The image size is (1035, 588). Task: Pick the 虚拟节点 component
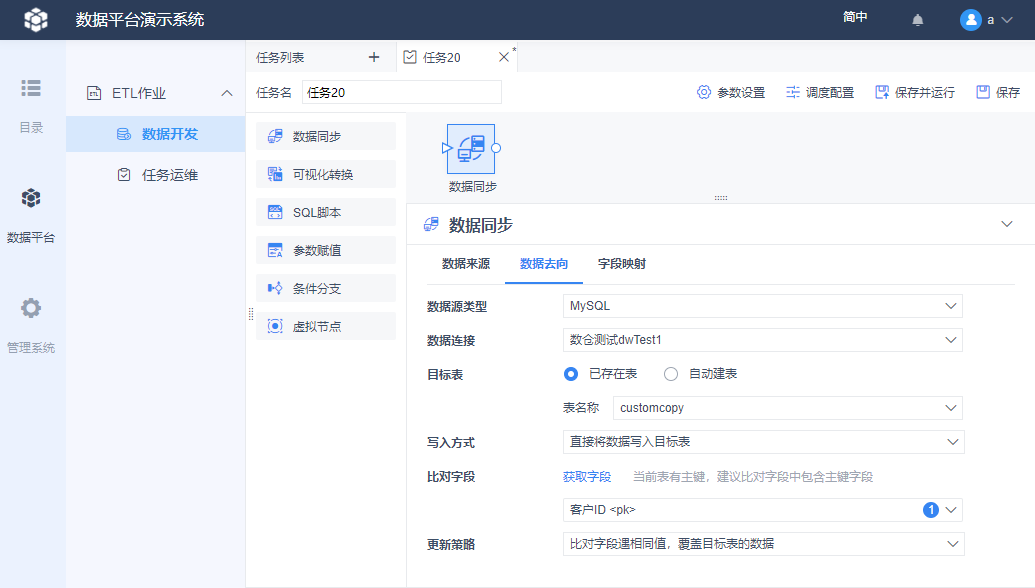click(326, 327)
